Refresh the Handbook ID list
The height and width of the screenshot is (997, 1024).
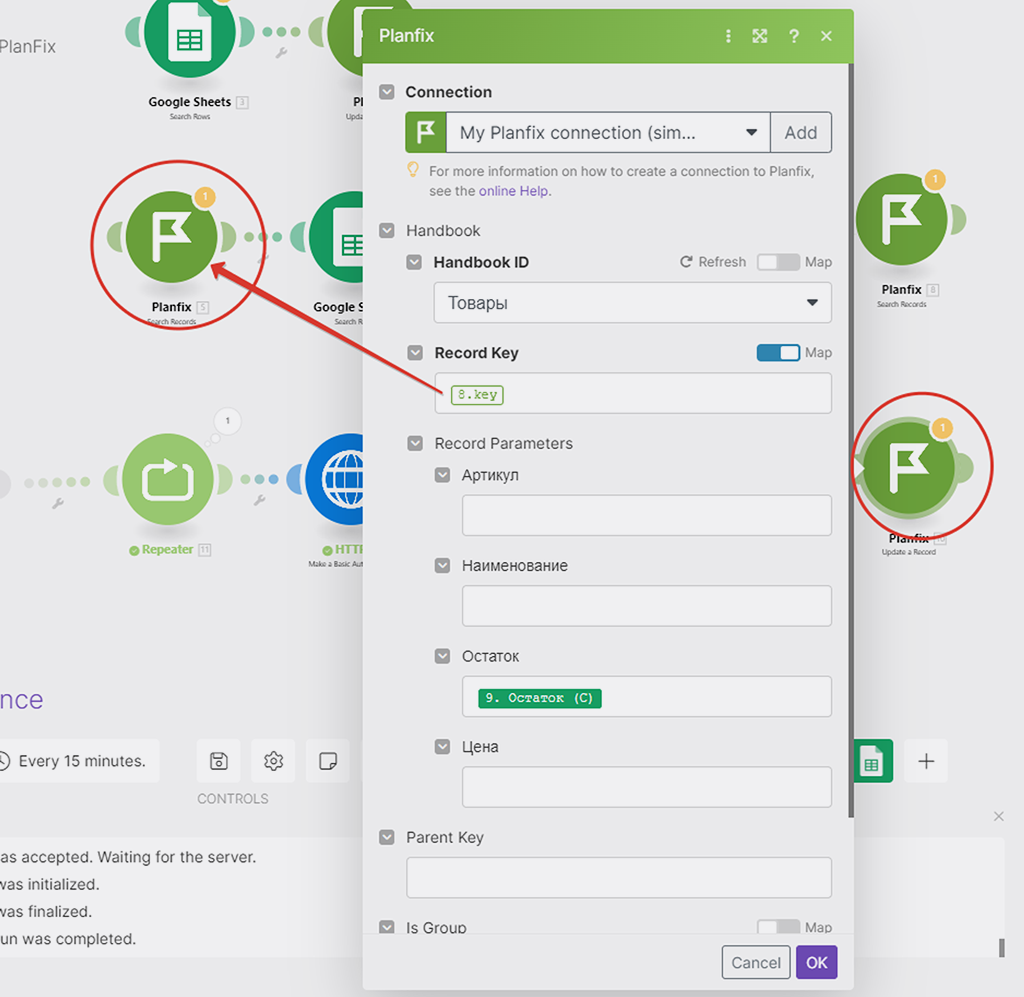click(x=712, y=262)
